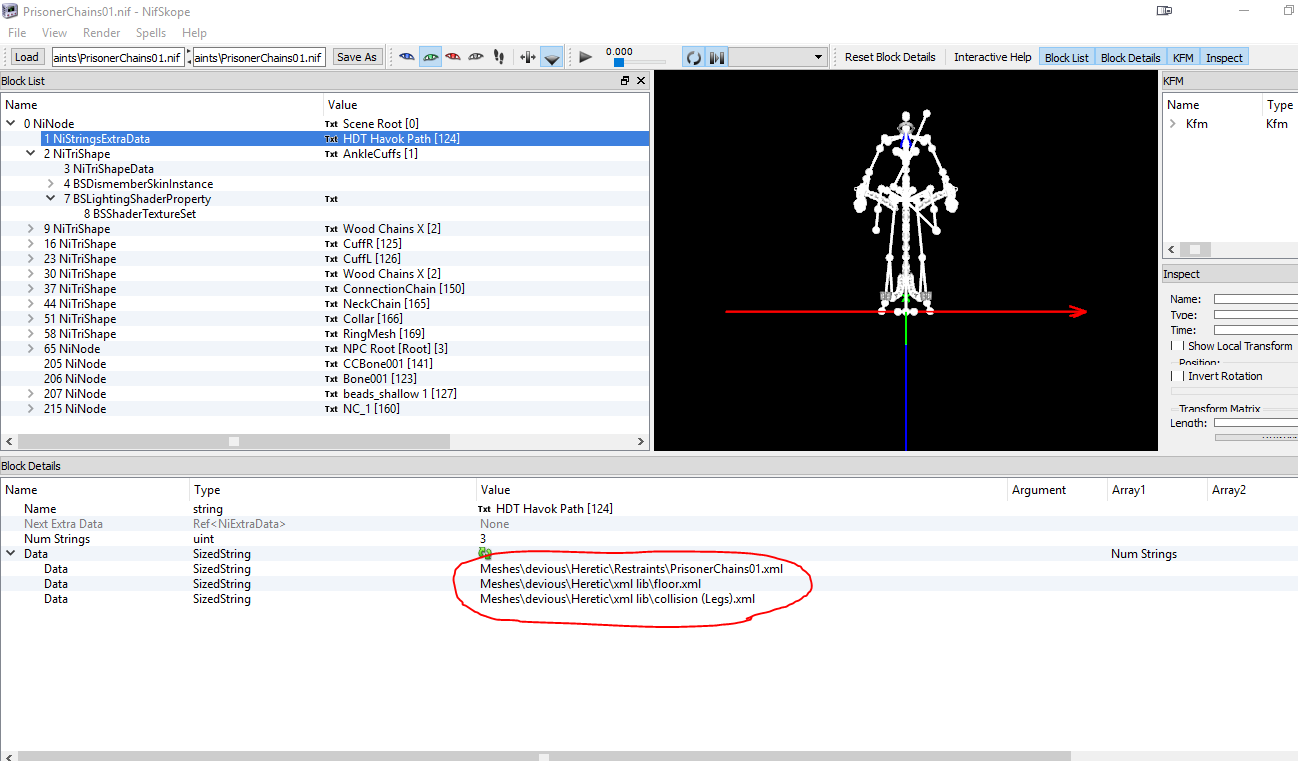Click the Txt icon beside beads_shallow 1
The height and width of the screenshot is (761, 1298).
(x=331, y=394)
